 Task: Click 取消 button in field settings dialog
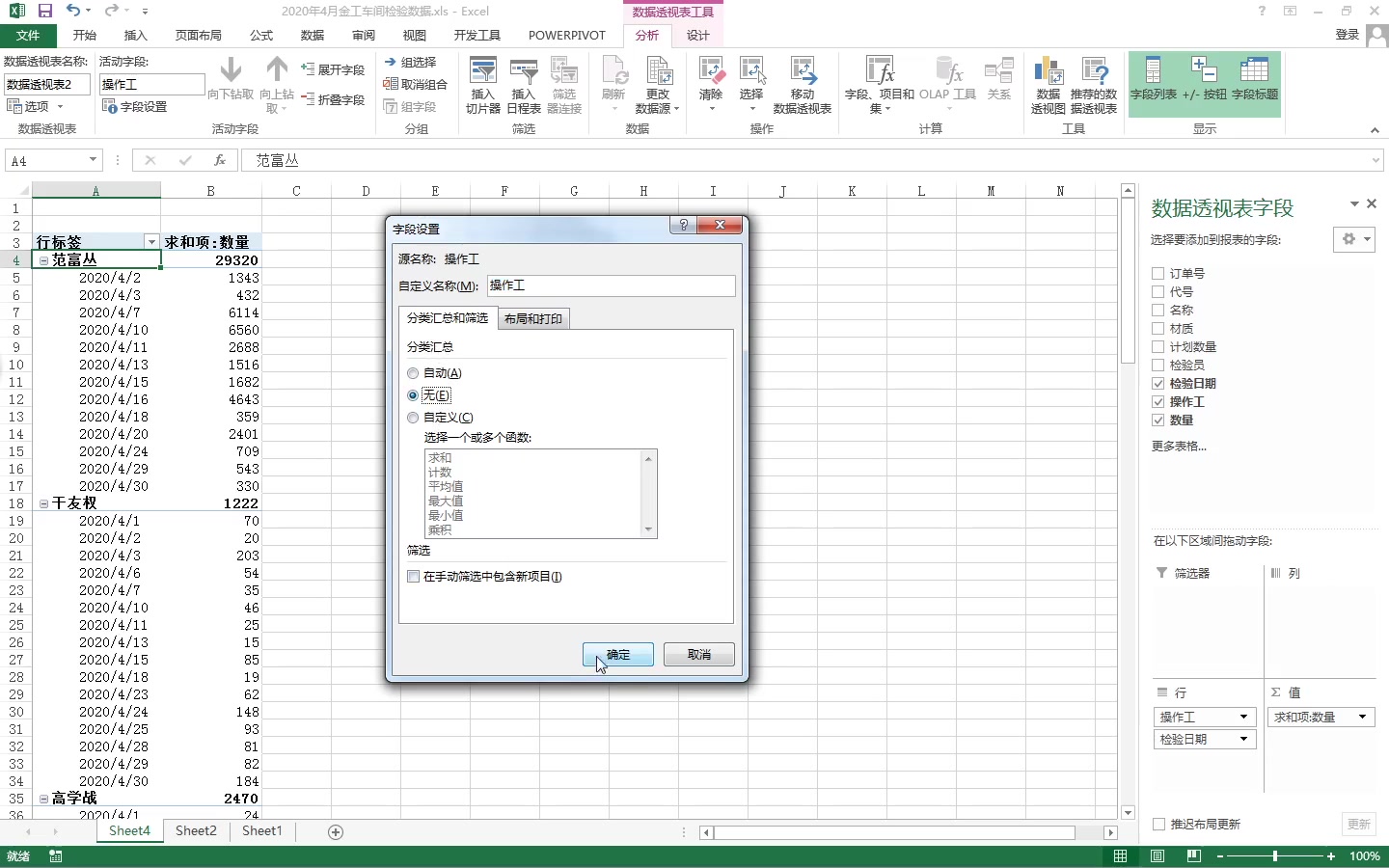click(699, 655)
